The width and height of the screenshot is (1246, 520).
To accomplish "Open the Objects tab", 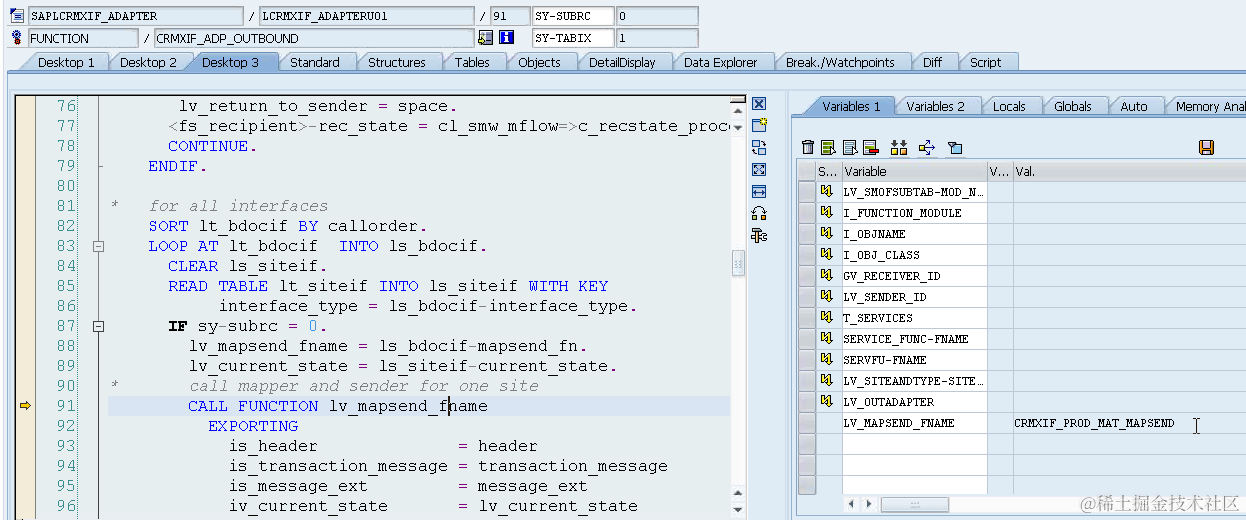I will coord(539,62).
